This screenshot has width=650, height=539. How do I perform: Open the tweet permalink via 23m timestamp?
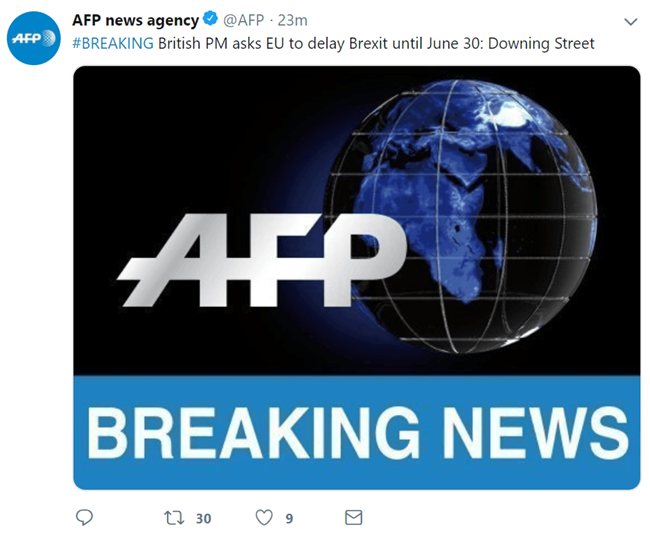tap(292, 20)
